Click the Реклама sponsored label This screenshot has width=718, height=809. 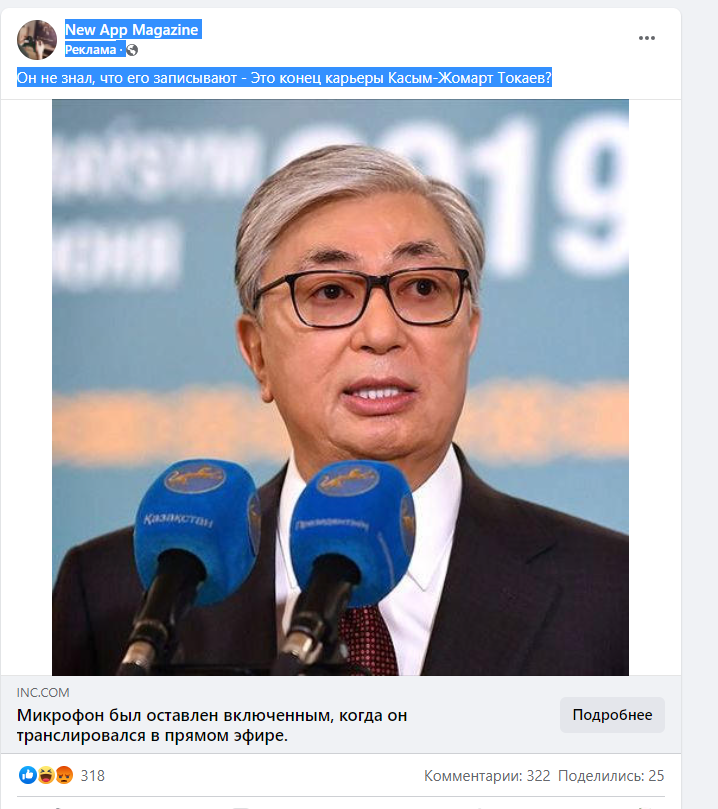[x=91, y=50]
